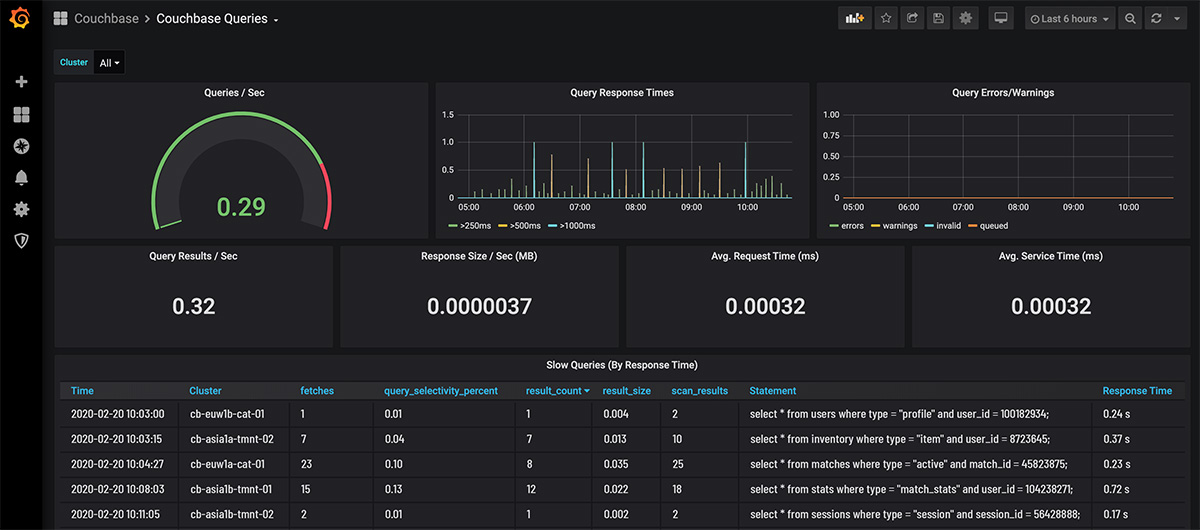Sort table by fetches column
The image size is (1200, 530).
click(318, 391)
